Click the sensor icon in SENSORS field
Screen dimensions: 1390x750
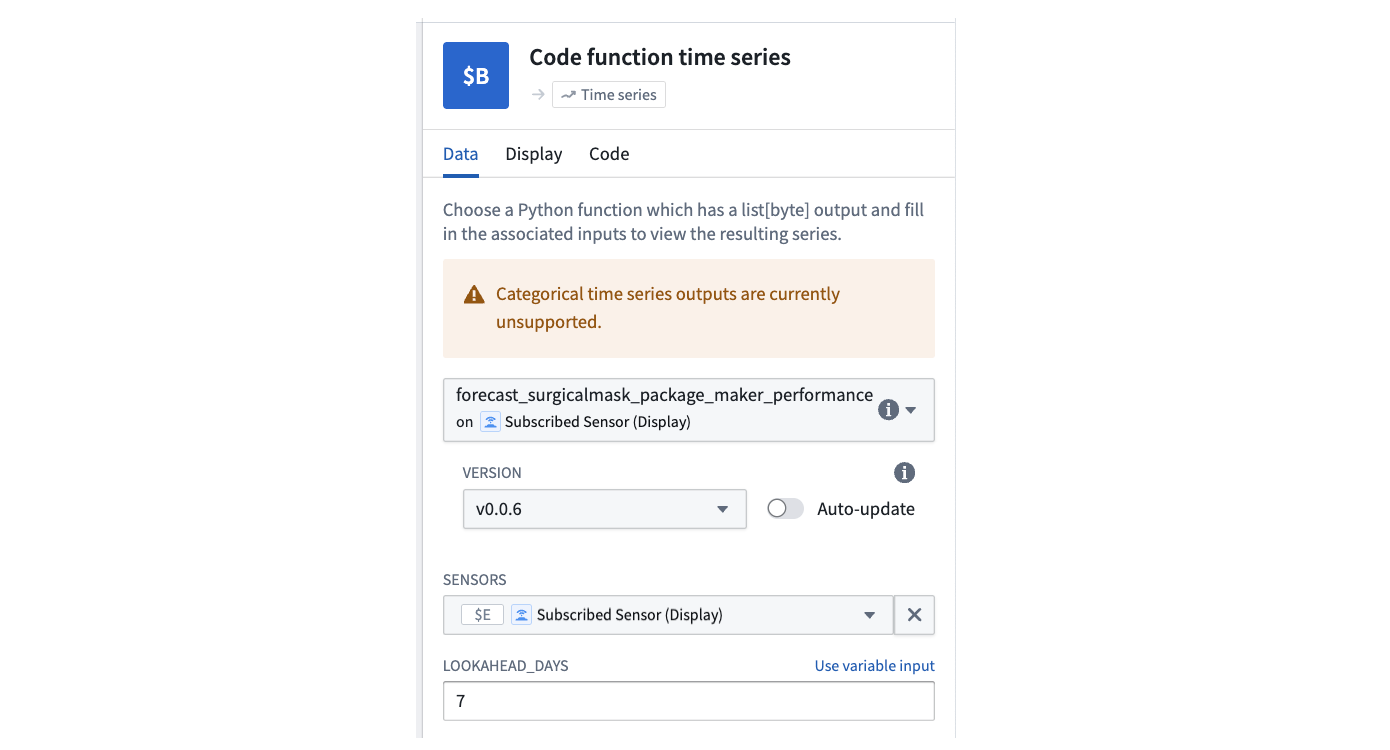pos(521,615)
